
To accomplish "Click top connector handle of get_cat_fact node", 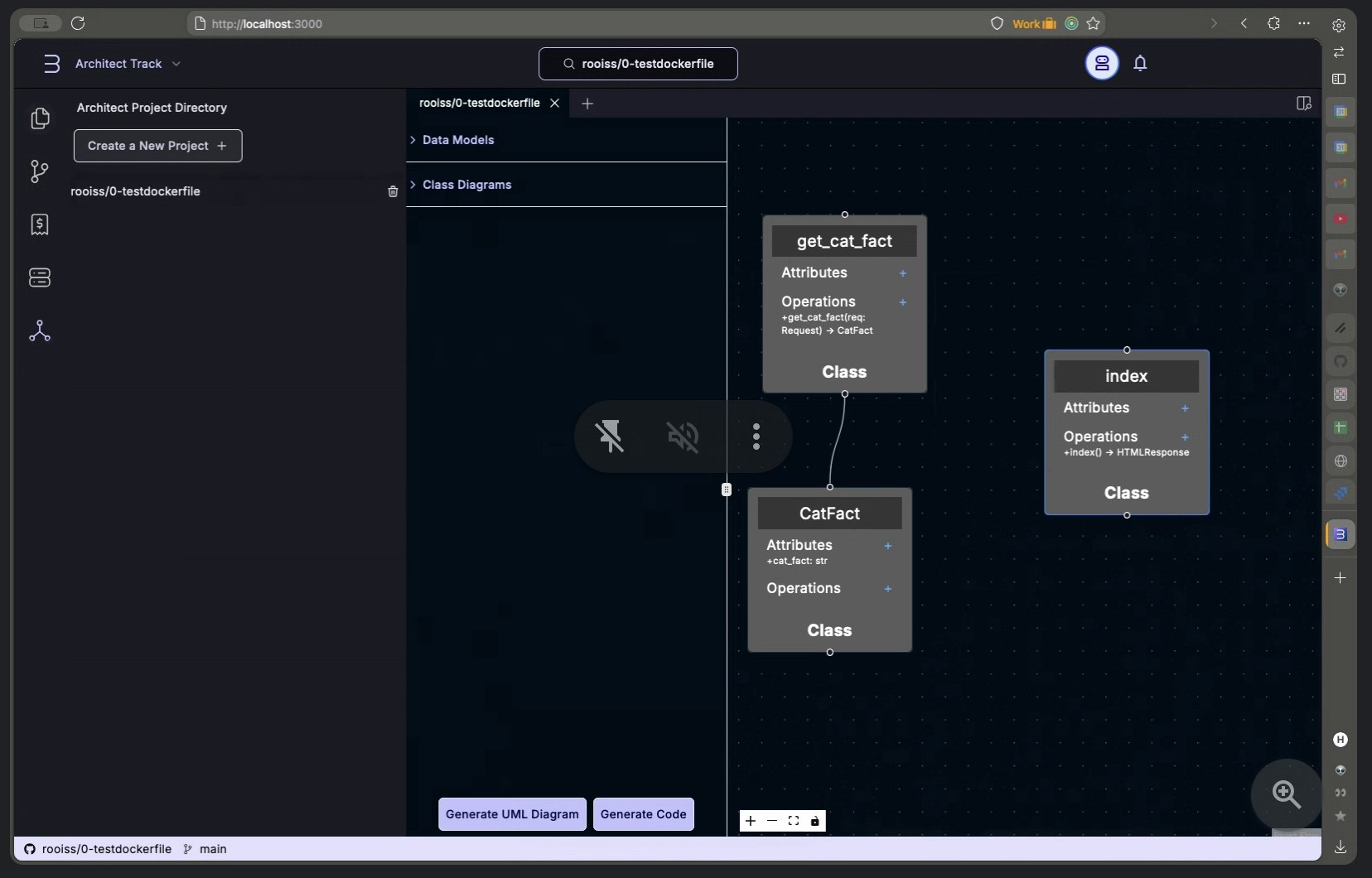I will coord(845,215).
